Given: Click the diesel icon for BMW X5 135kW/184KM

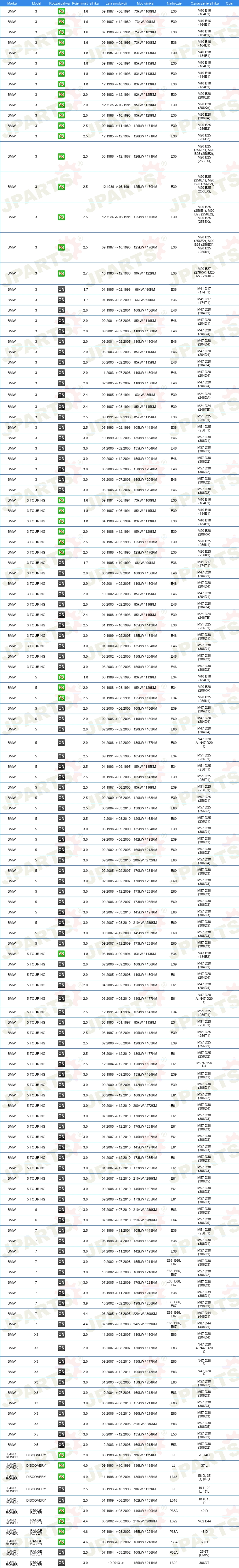Looking at the screenshot, I should point(61,1434).
